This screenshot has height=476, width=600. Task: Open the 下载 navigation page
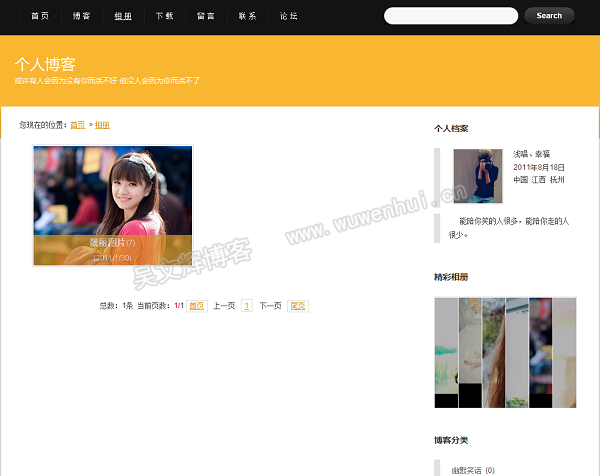tap(164, 16)
